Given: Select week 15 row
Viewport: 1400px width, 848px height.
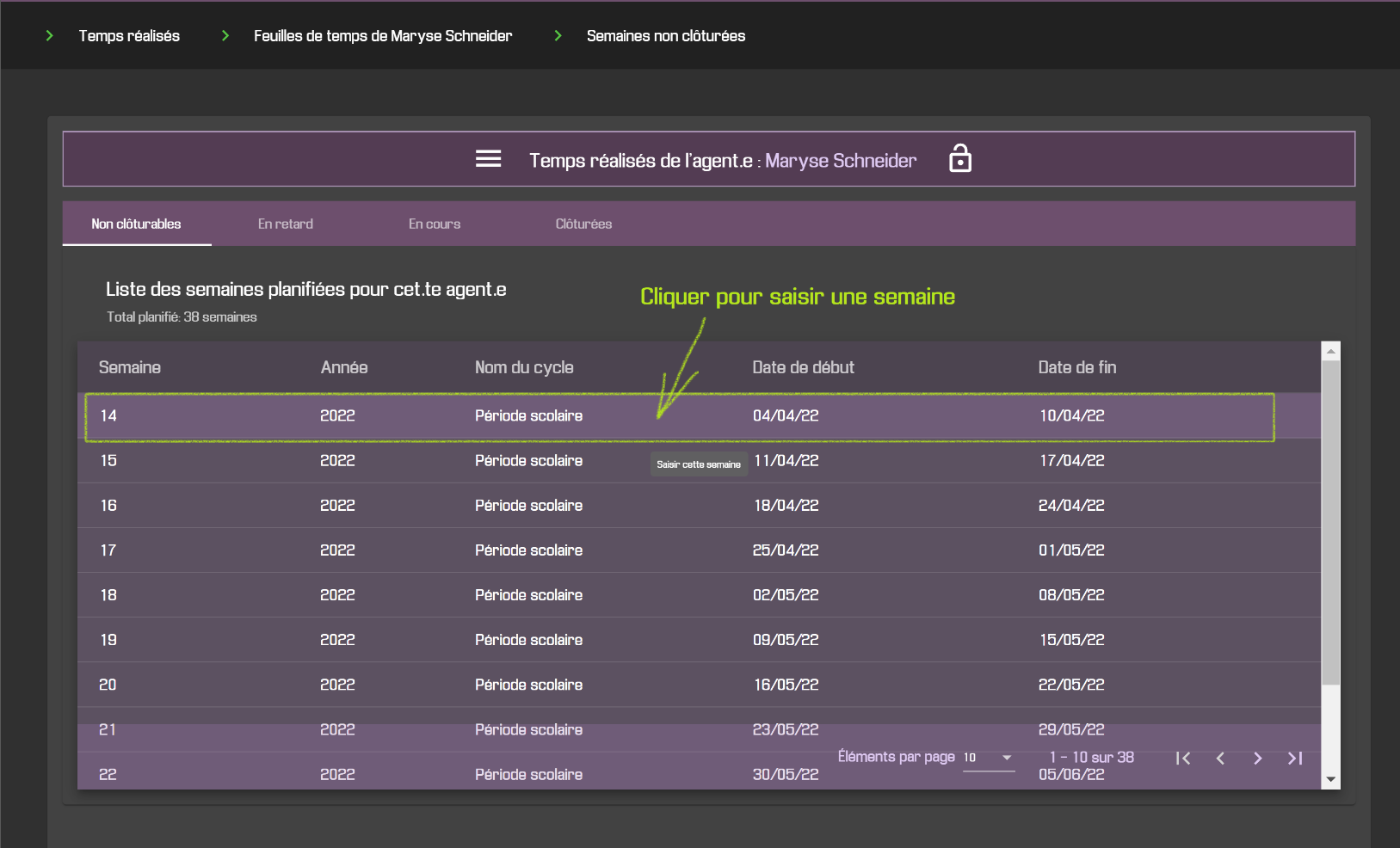Looking at the screenshot, I should coord(699,460).
